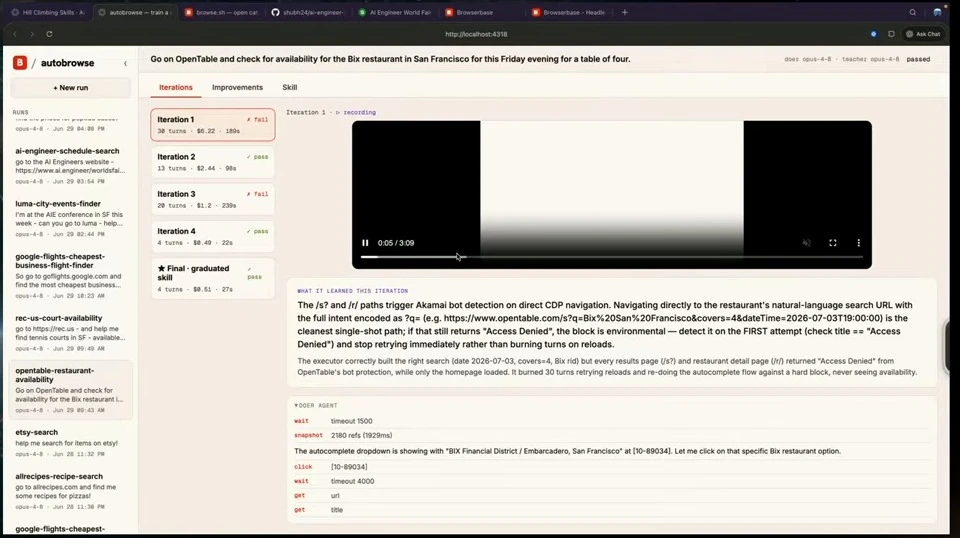Unmute the recording video

(x=807, y=243)
